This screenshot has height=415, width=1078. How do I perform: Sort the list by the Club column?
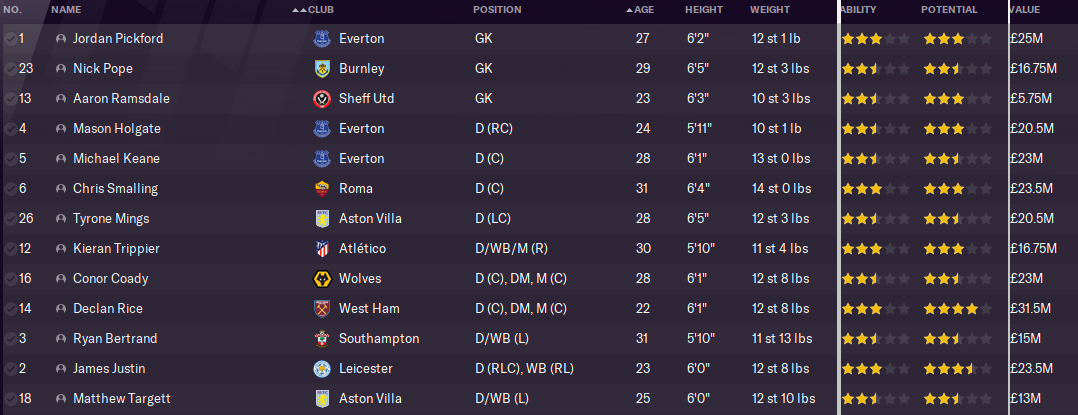pyautogui.click(x=320, y=10)
